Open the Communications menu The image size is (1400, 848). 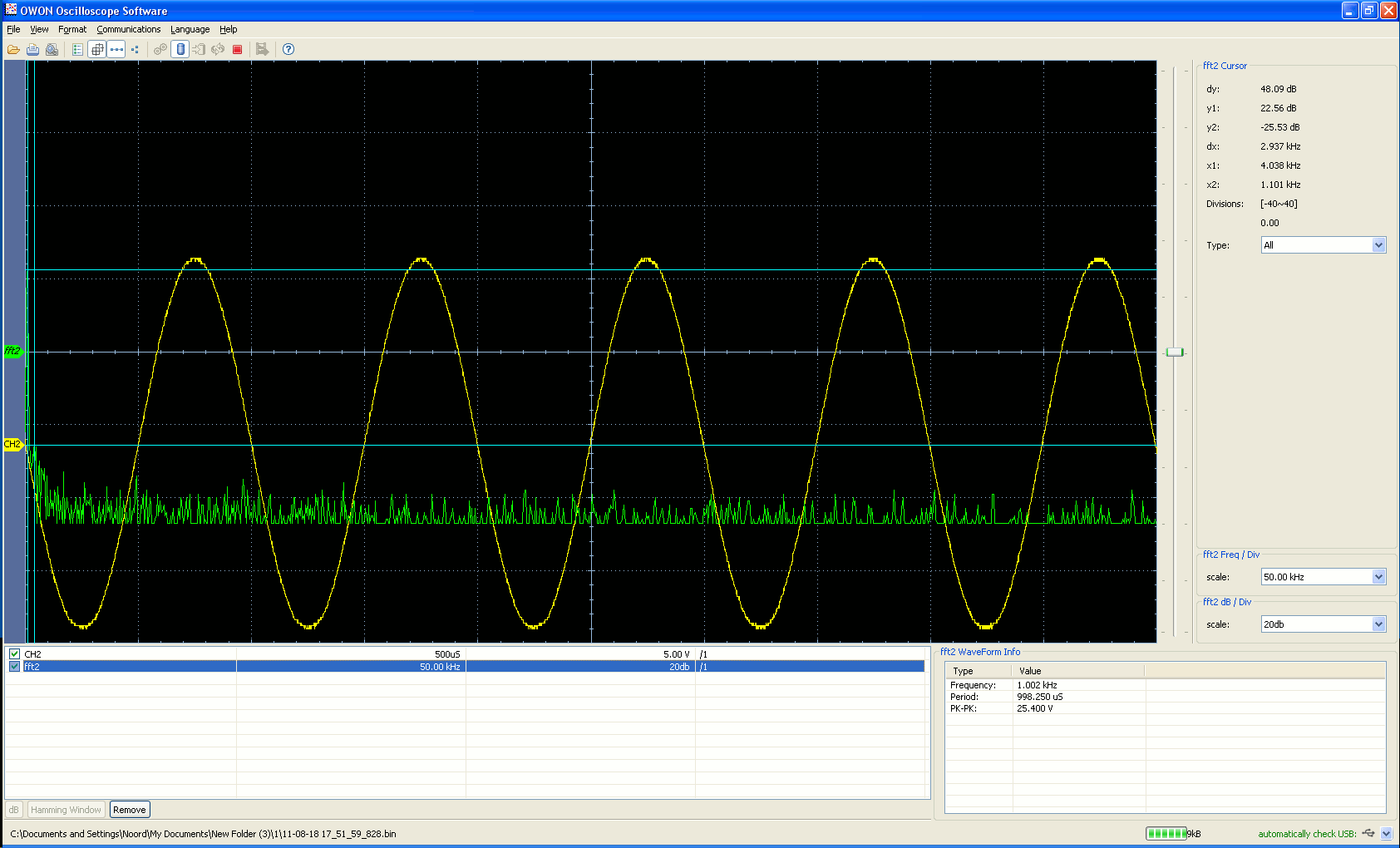click(129, 29)
